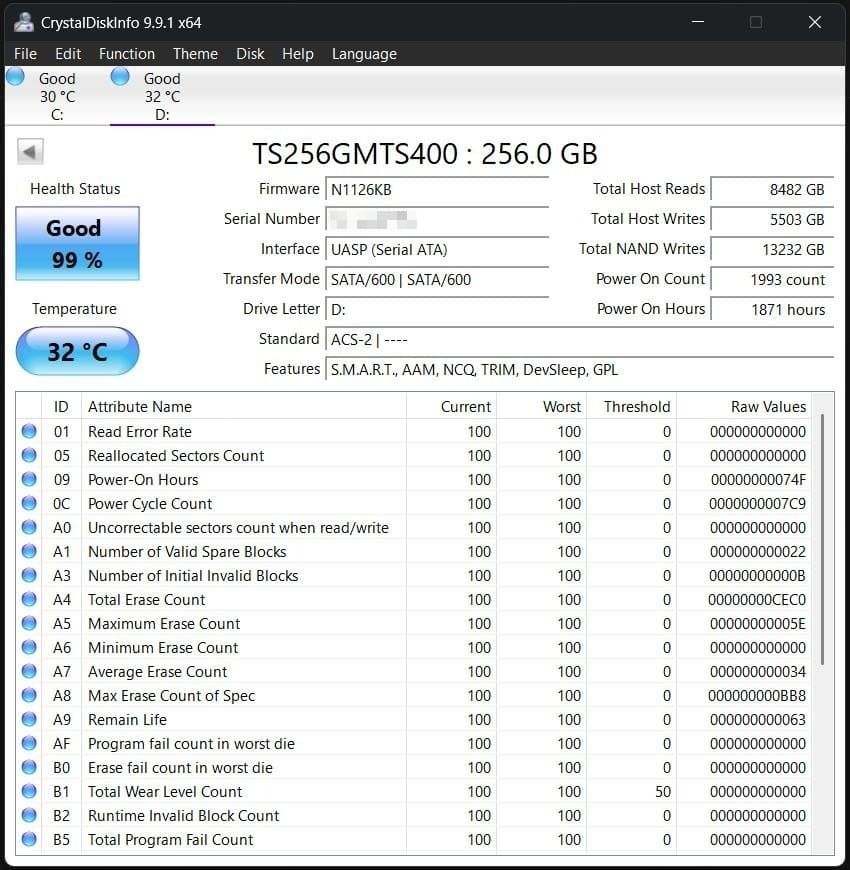
Task: Click the status orb of attribute A0
Action: click(29, 527)
